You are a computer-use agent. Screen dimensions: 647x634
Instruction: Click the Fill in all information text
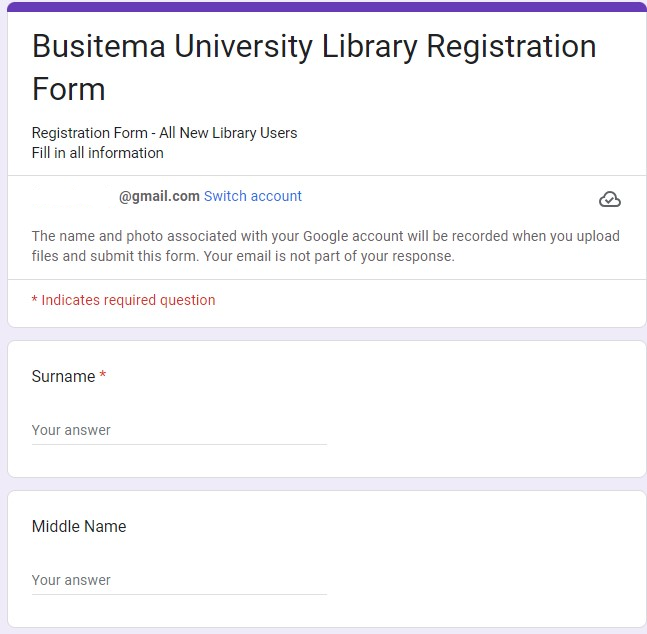click(97, 153)
